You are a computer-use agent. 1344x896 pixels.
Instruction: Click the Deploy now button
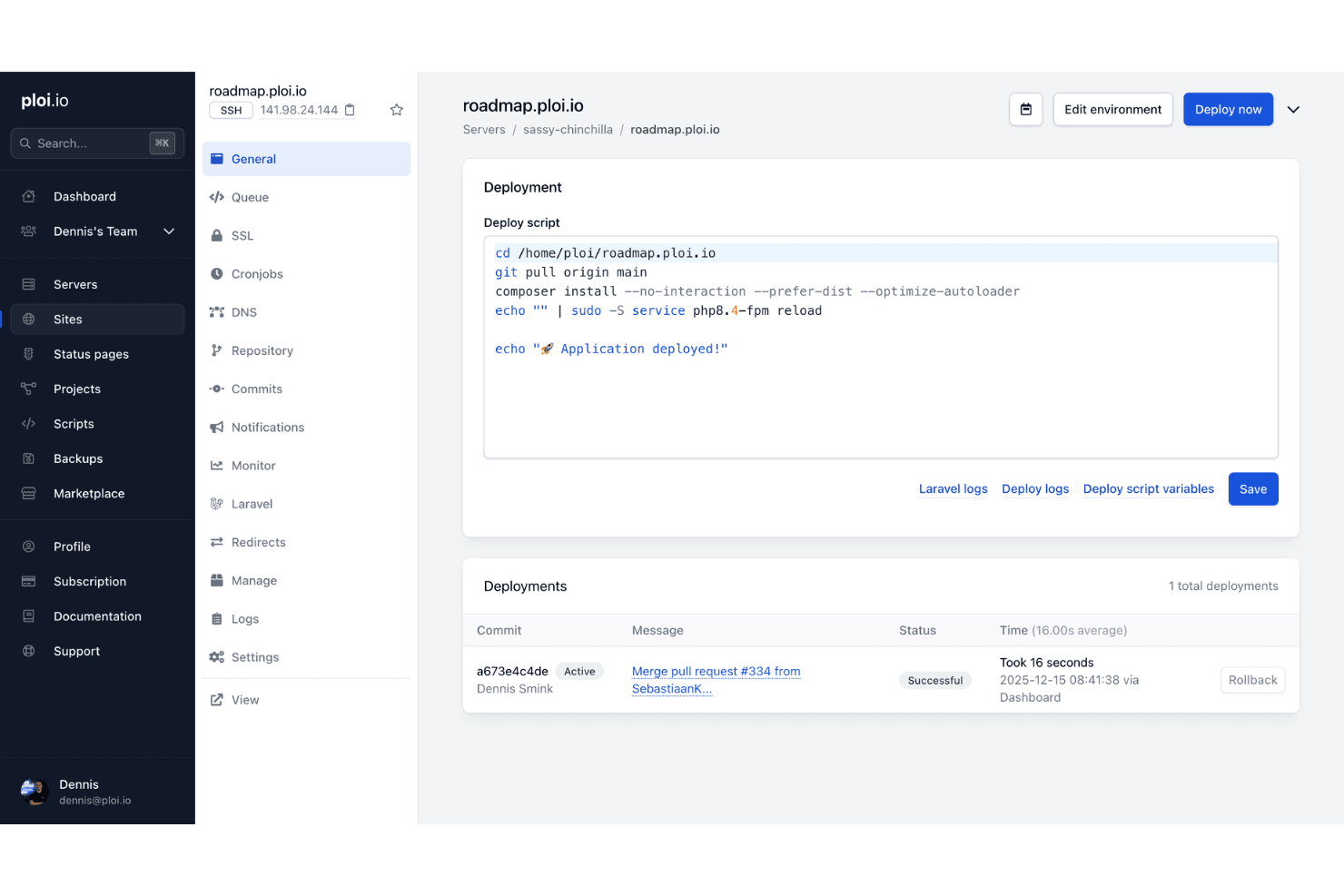pyautogui.click(x=1228, y=109)
